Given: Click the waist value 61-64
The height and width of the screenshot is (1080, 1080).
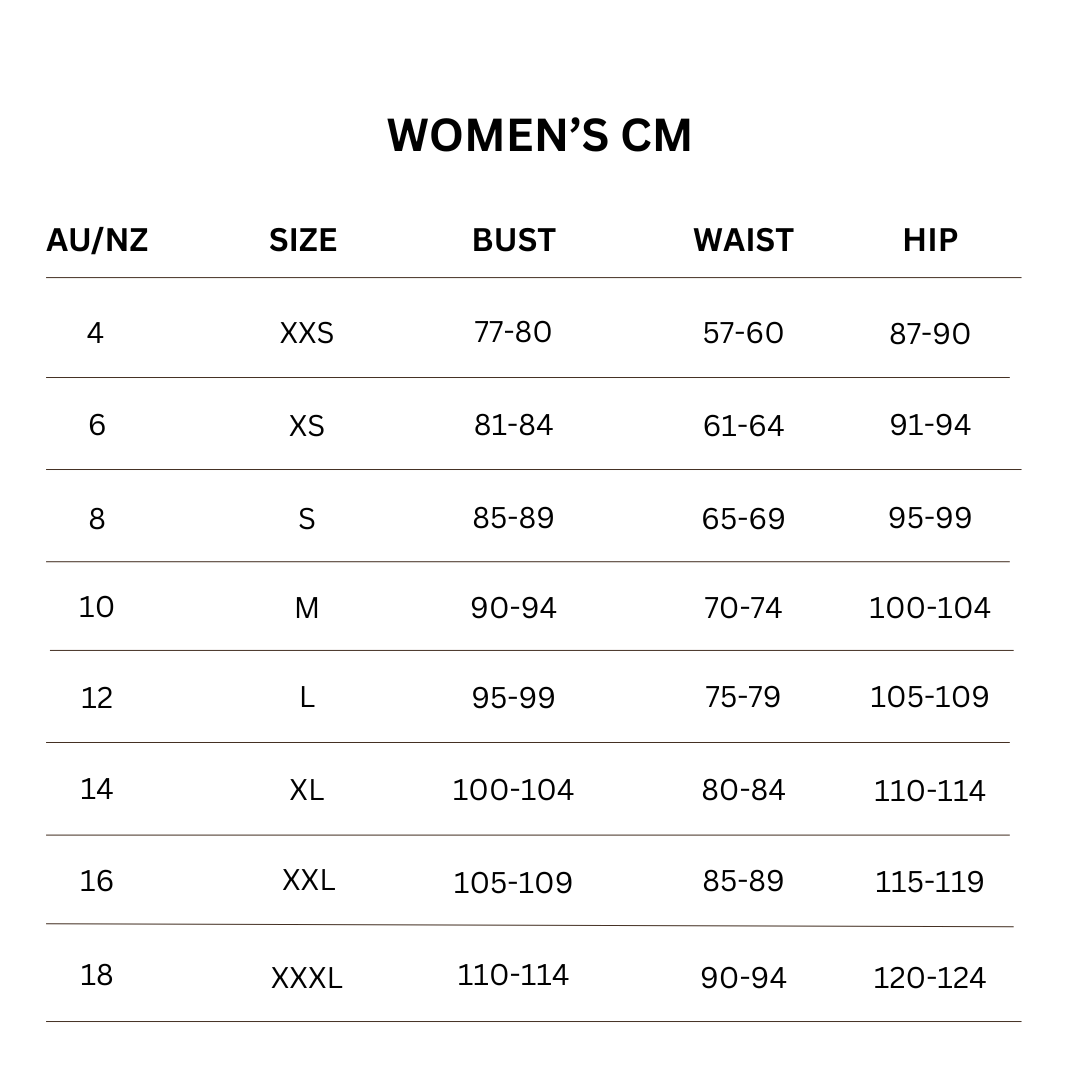Looking at the screenshot, I should pyautogui.click(x=743, y=426).
